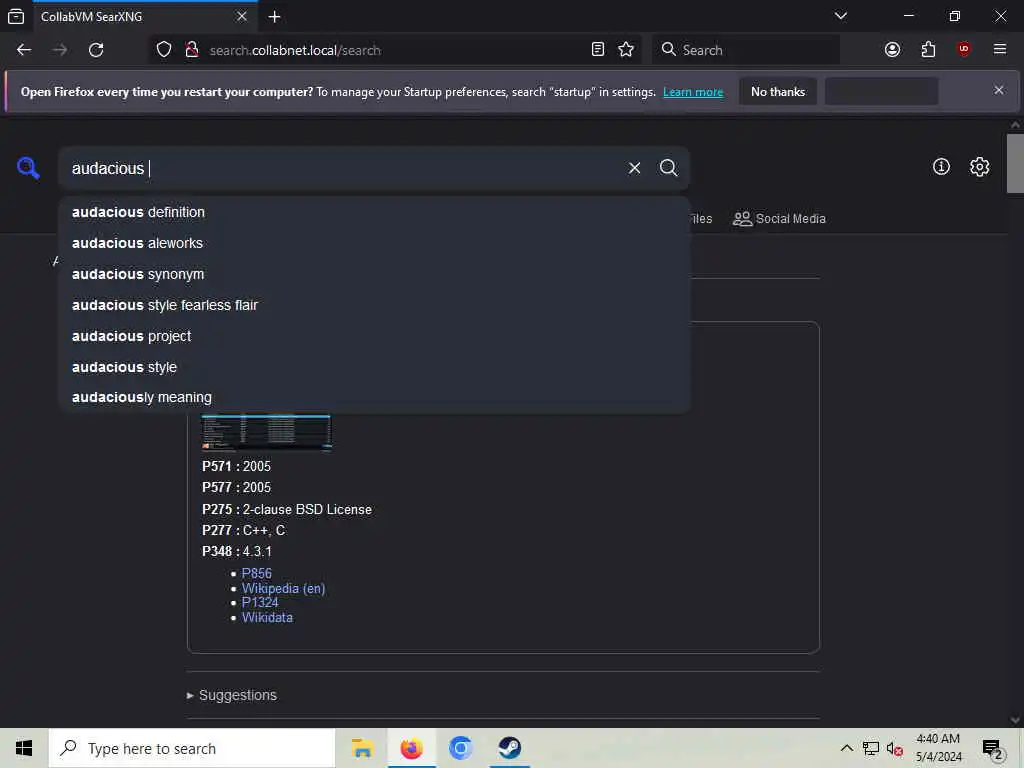
Task: Open the Firefox View icon
Action: click(16, 17)
